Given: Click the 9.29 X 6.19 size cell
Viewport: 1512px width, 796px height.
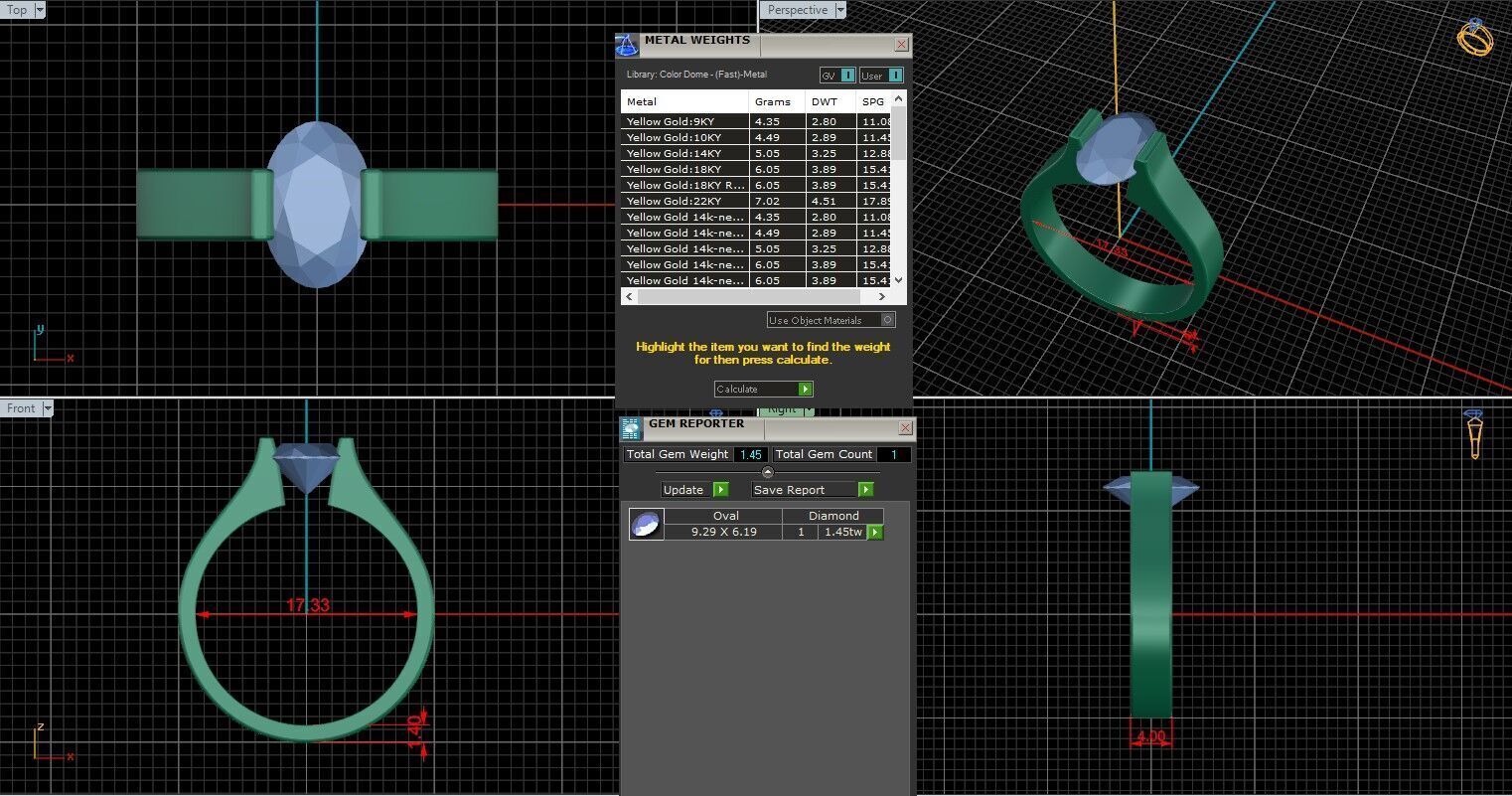Looking at the screenshot, I should pos(724,532).
